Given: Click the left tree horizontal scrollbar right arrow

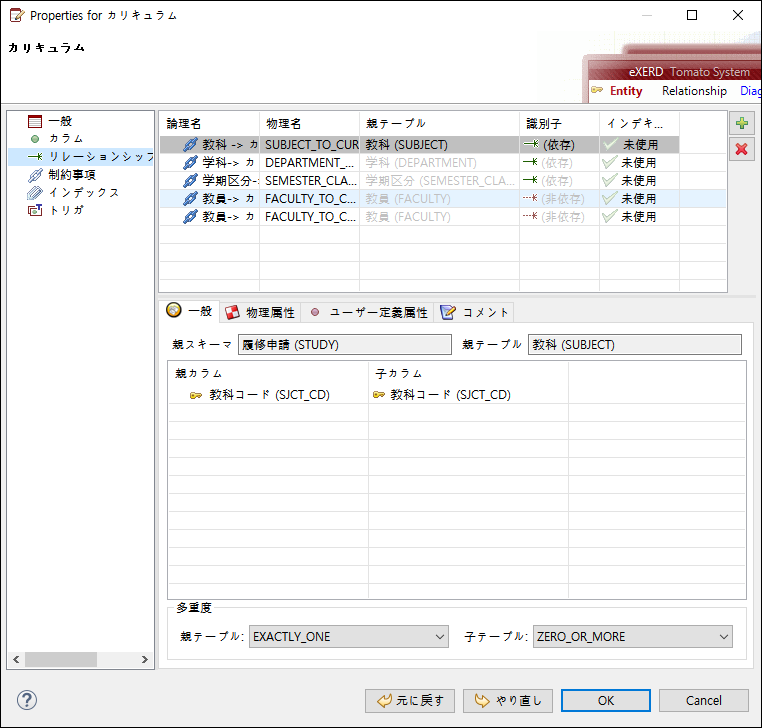Looking at the screenshot, I should click(x=145, y=660).
